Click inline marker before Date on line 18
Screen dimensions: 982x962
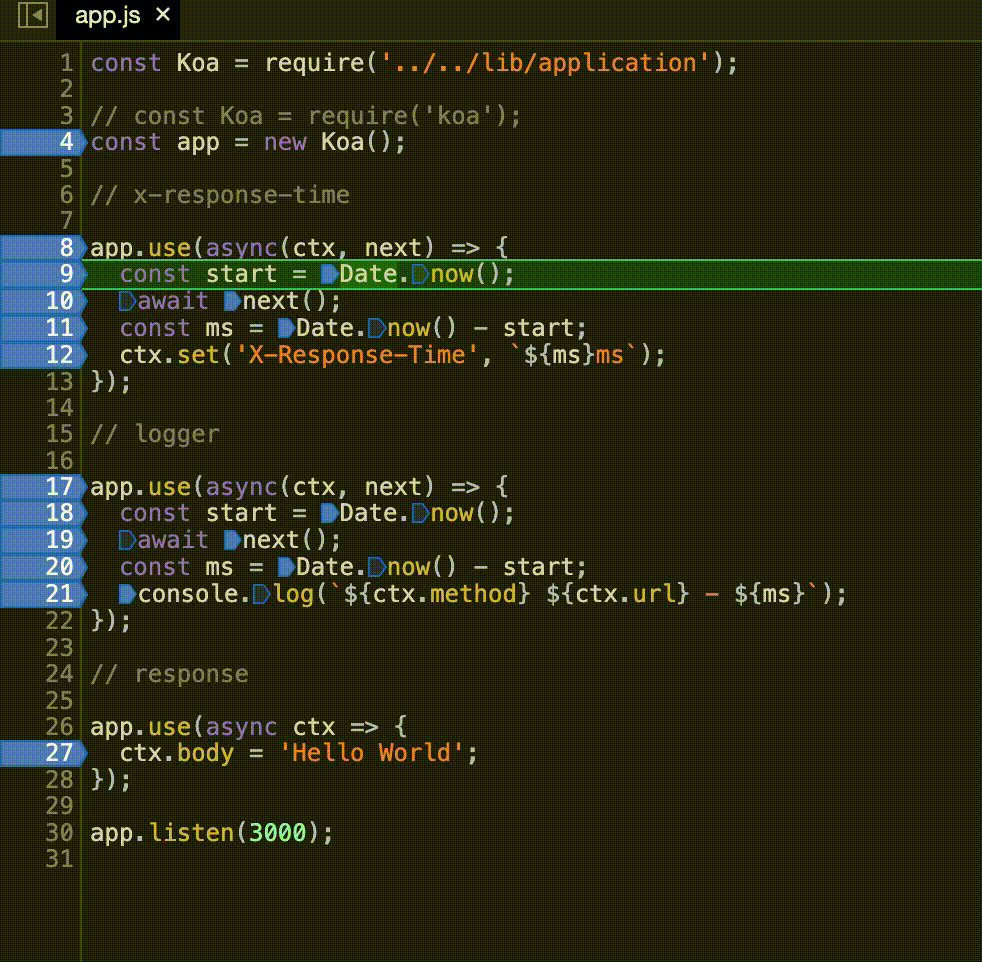click(329, 514)
